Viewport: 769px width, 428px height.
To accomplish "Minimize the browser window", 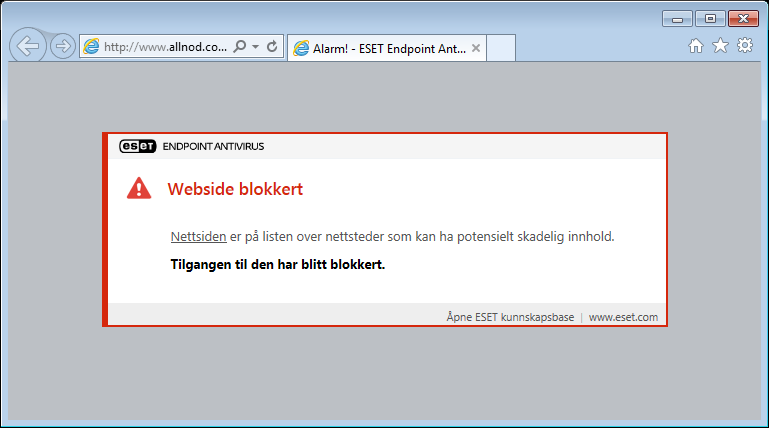I will [x=677, y=19].
